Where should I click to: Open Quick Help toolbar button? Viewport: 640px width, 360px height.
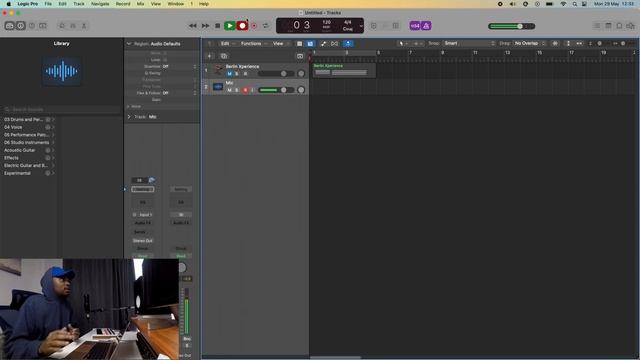32,26
